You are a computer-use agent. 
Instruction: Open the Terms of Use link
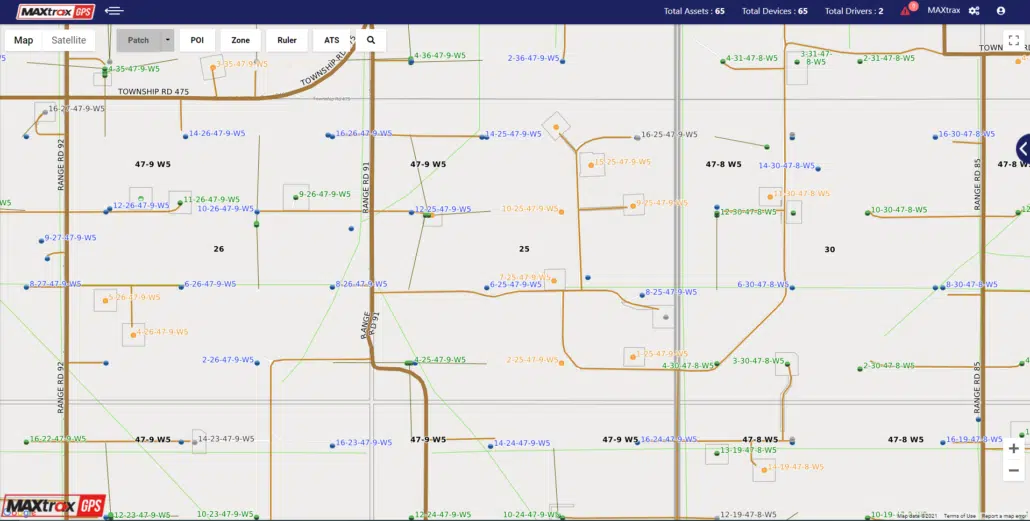(960, 516)
